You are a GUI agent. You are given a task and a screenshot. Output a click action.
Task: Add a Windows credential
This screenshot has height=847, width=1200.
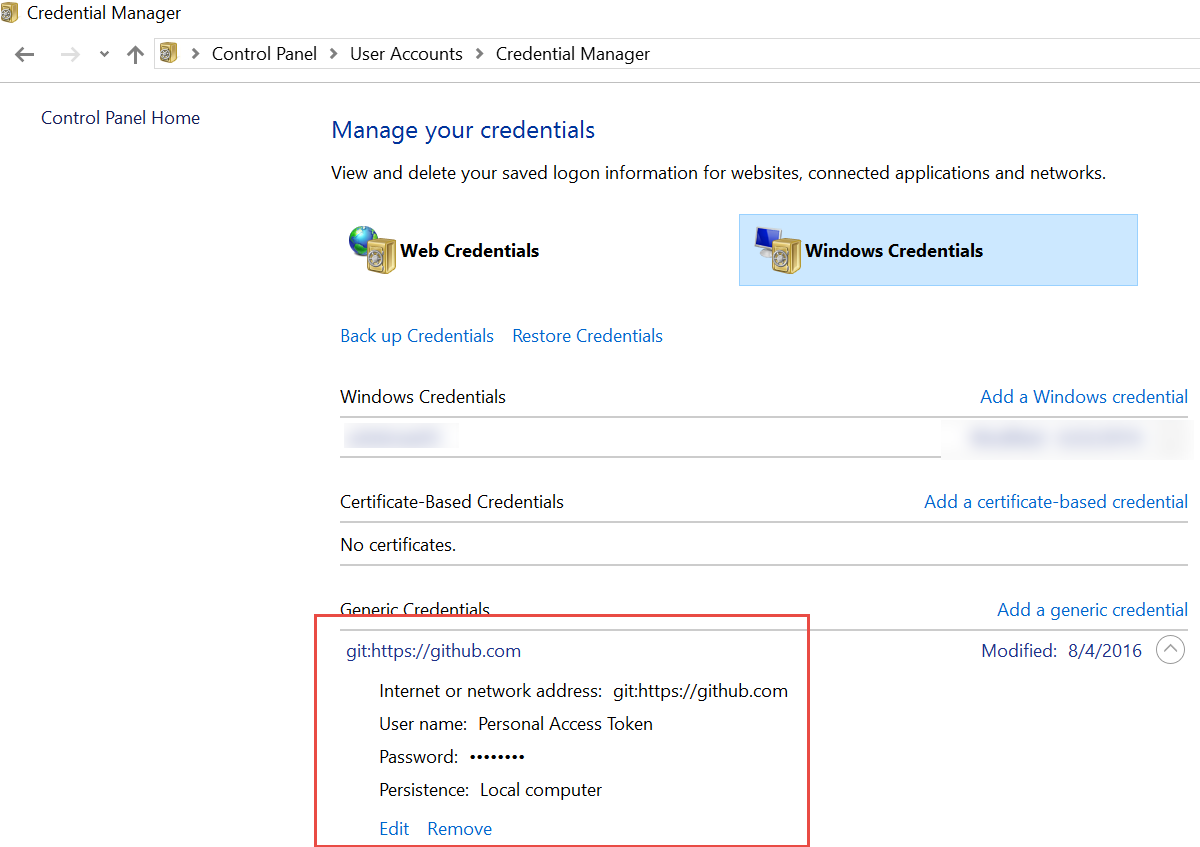coord(1084,397)
